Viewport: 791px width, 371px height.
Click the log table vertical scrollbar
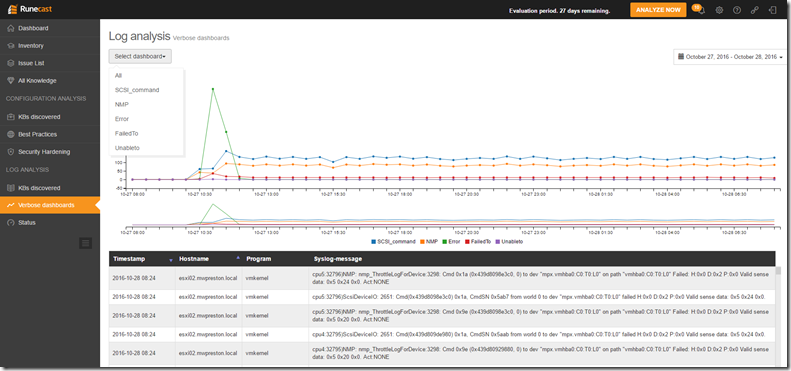778,315
